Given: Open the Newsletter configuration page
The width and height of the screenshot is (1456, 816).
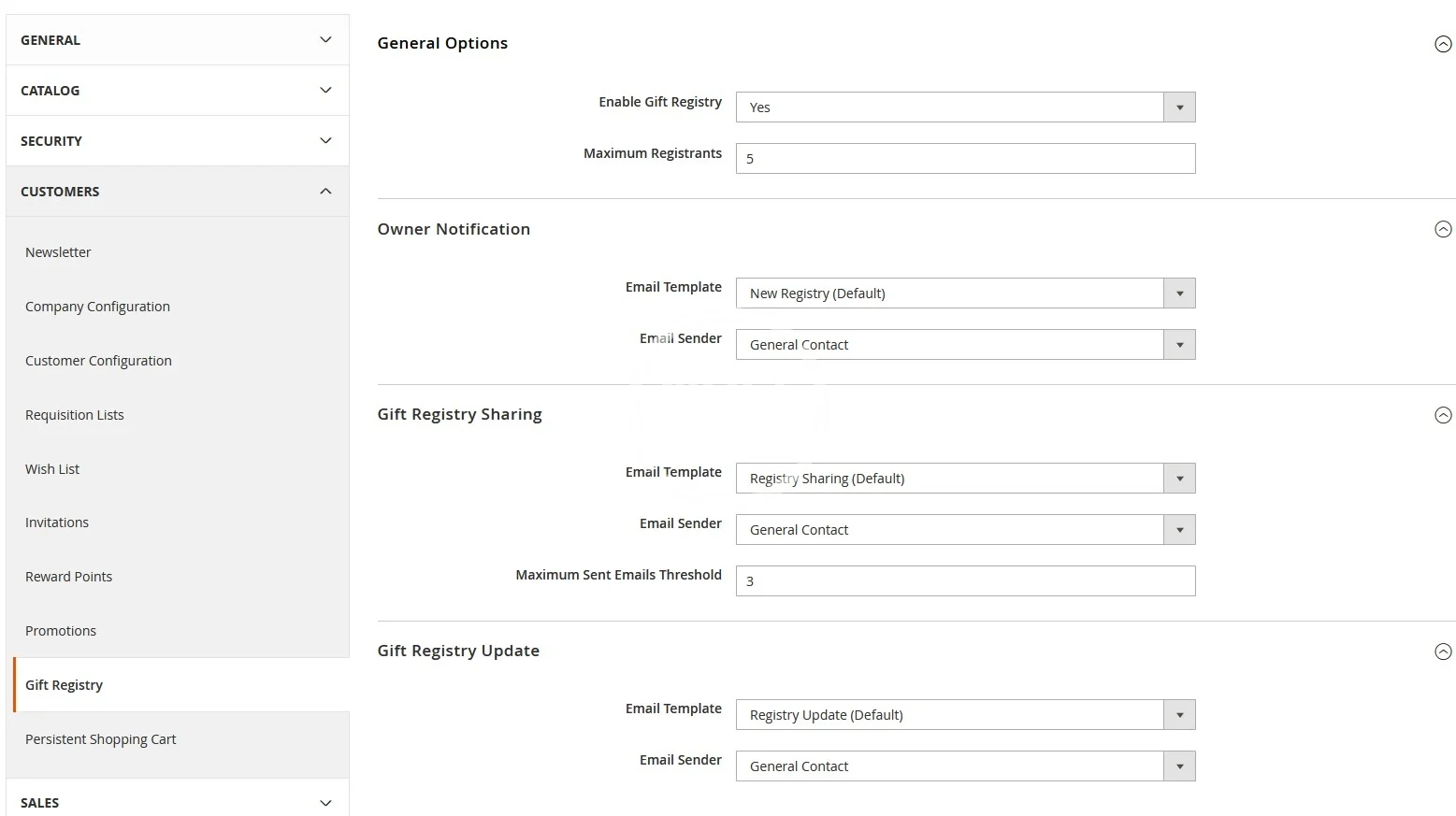Looking at the screenshot, I should point(58,252).
